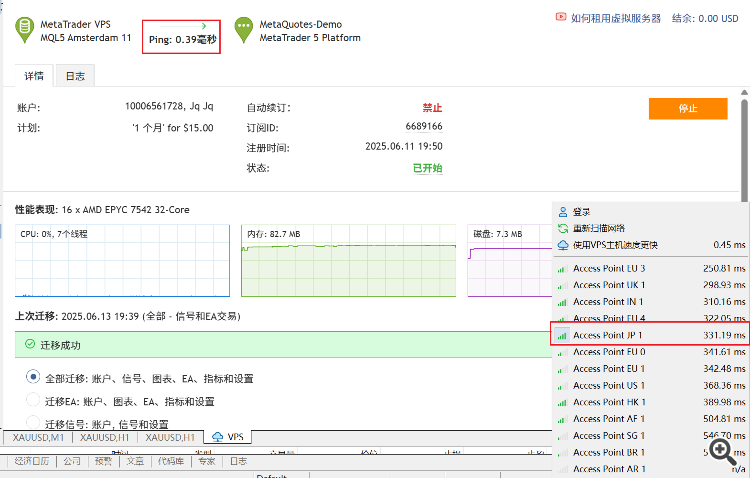This screenshot has height=478, width=750.
Task: Open the 代码库 bottom tab
Action: [x=171, y=461]
